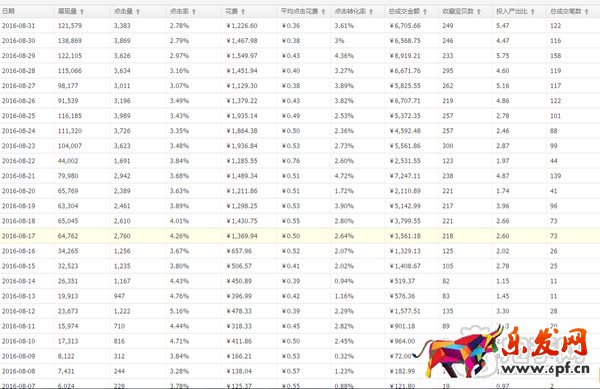Click the 花费 column sort arrow
This screenshot has width=600, height=389.
click(x=243, y=12)
